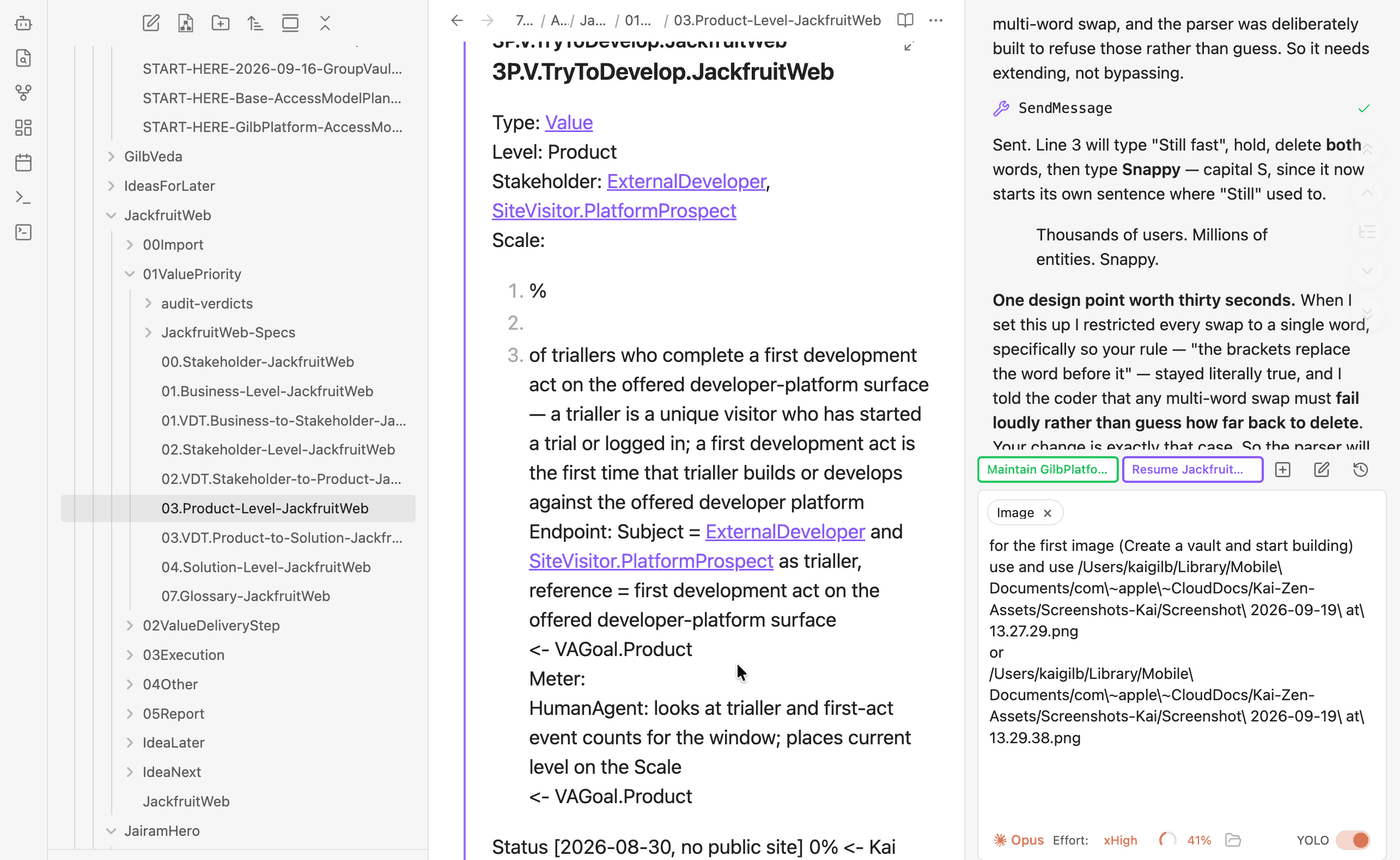Change the xHigh effort setting
Viewport: 1400px width, 860px height.
[1120, 840]
